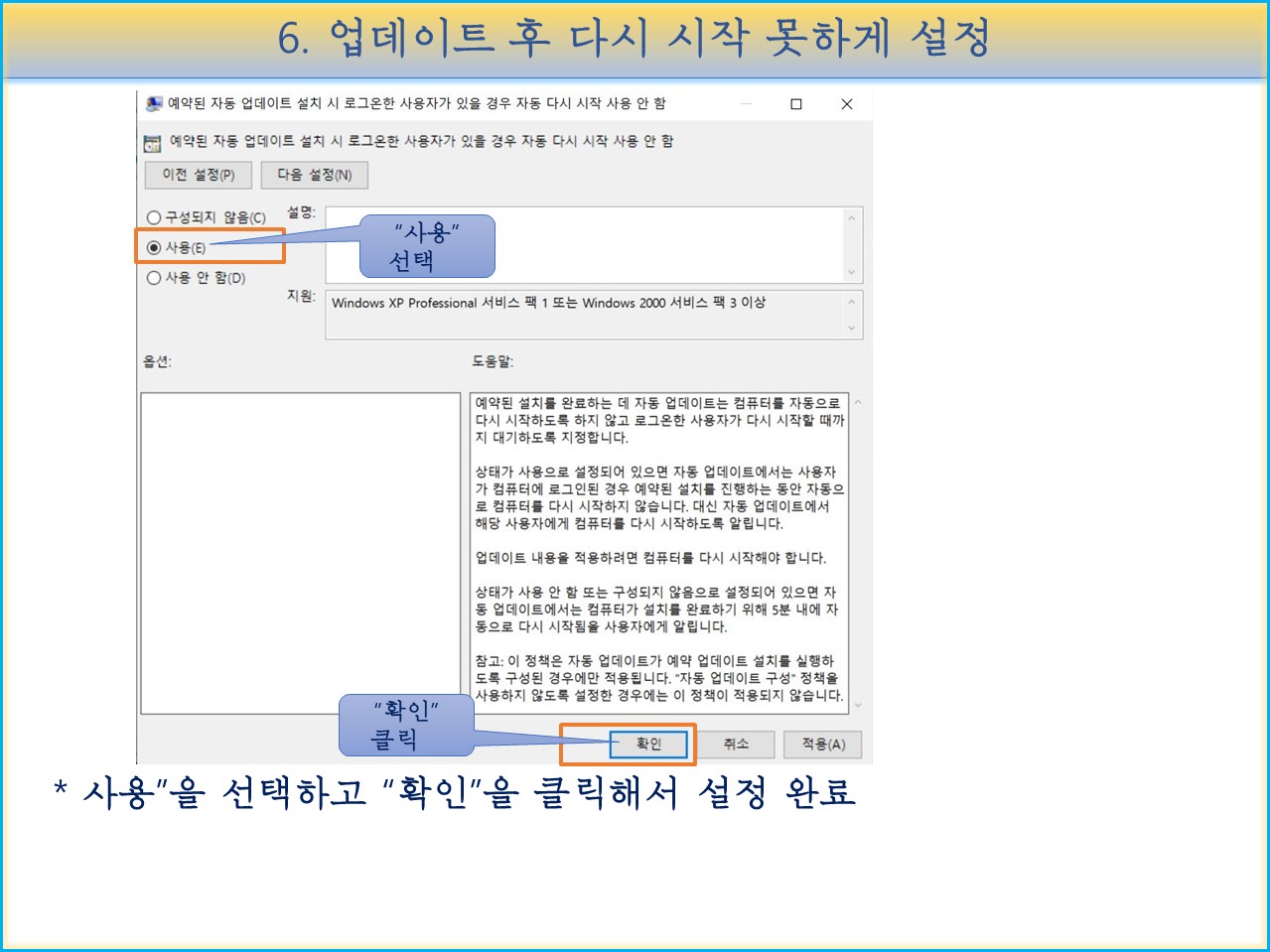Click the 지원 box scroll down arrow
The image size is (1270, 952).
852,328
